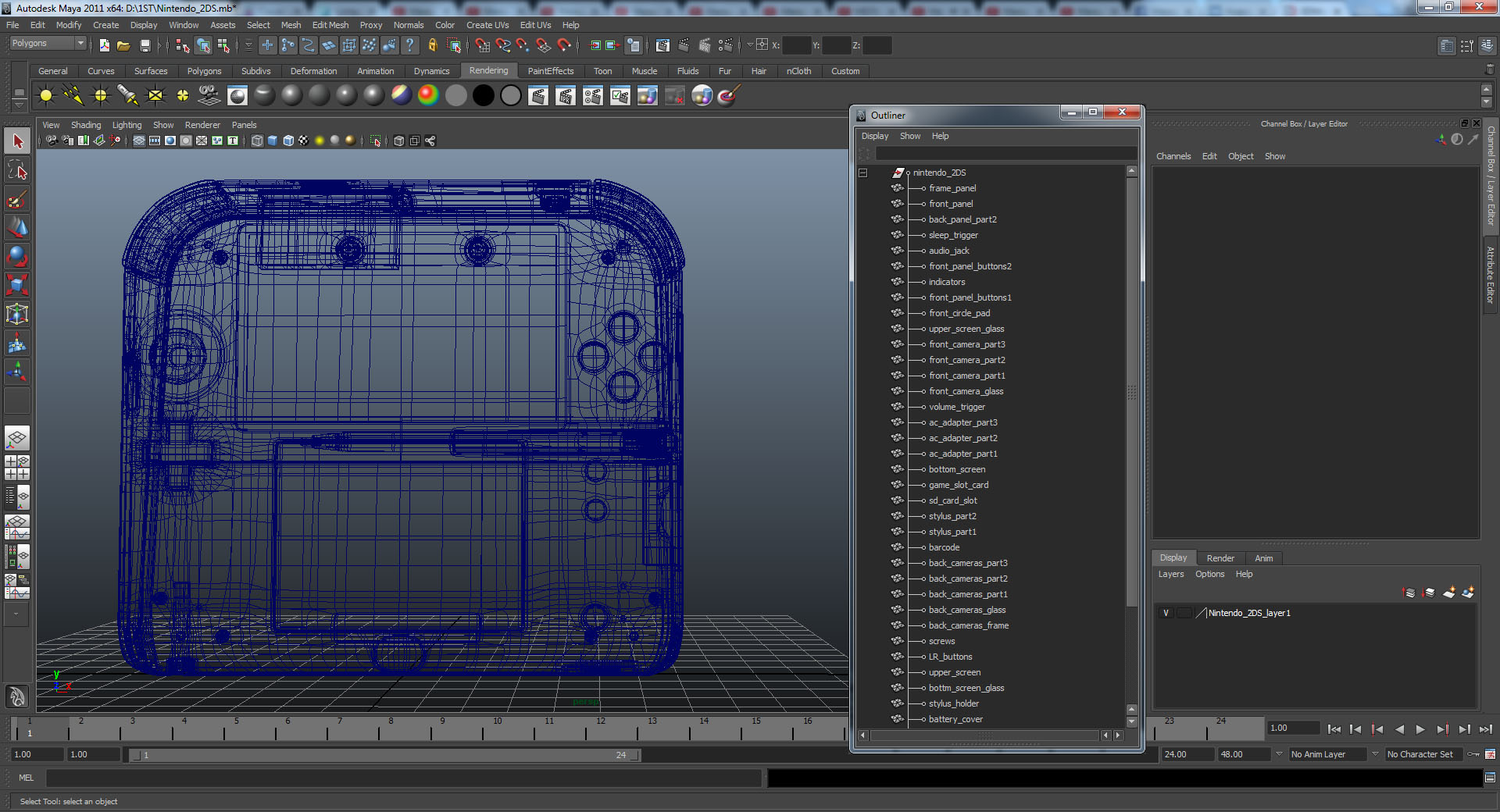Image resolution: width=1500 pixels, height=812 pixels.
Task: Choose the Paint Selection tool
Action: point(17,199)
